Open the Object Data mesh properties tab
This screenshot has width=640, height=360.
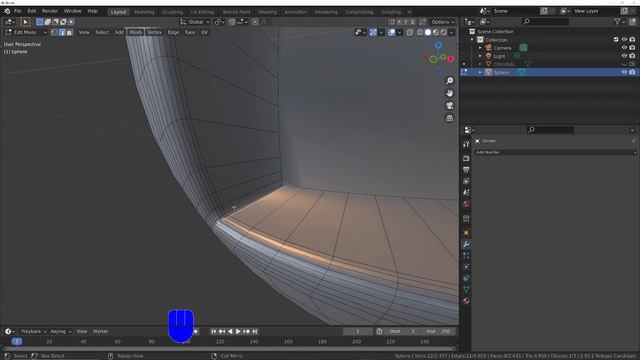pyautogui.click(x=466, y=289)
